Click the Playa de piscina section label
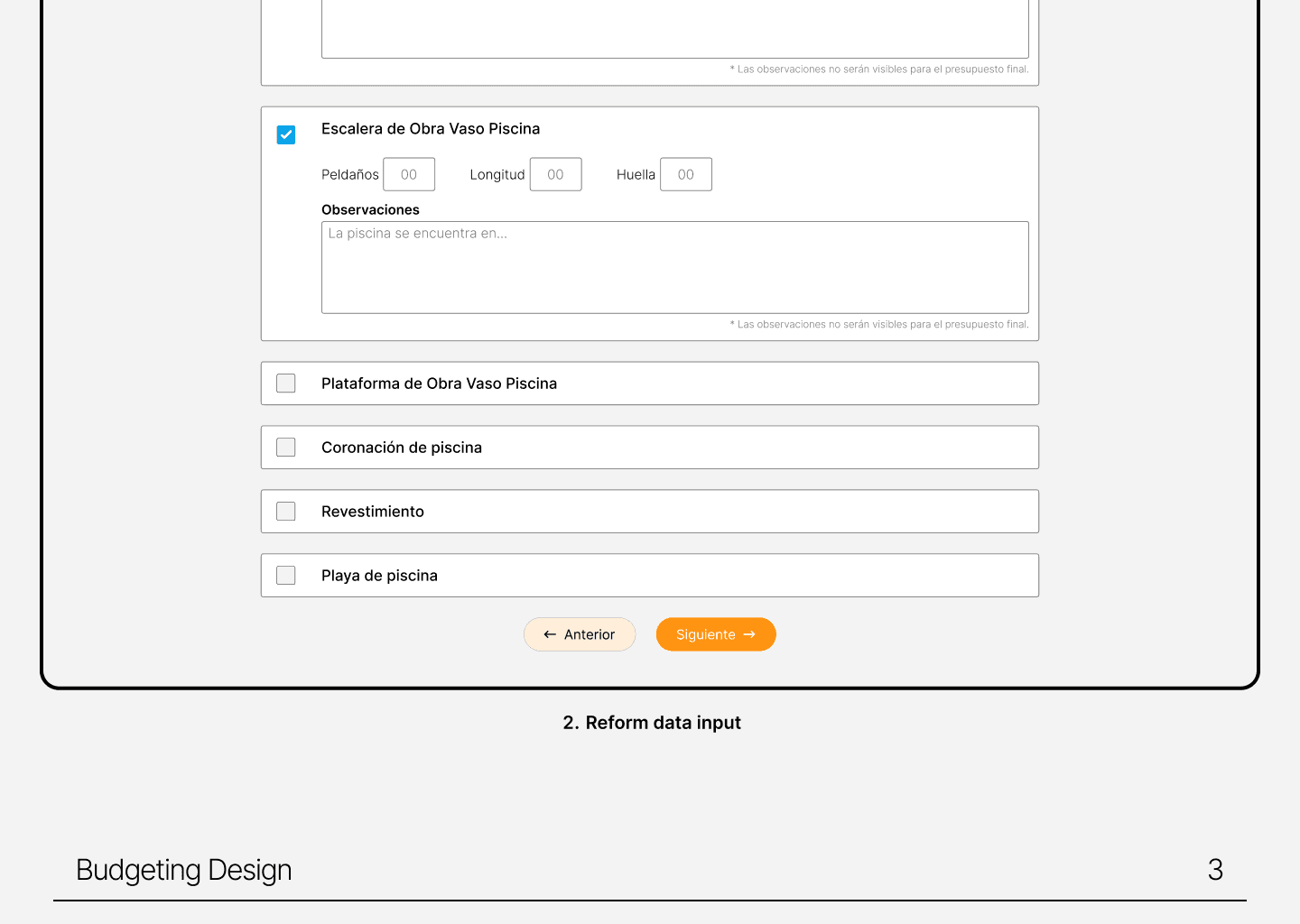 [x=379, y=575]
